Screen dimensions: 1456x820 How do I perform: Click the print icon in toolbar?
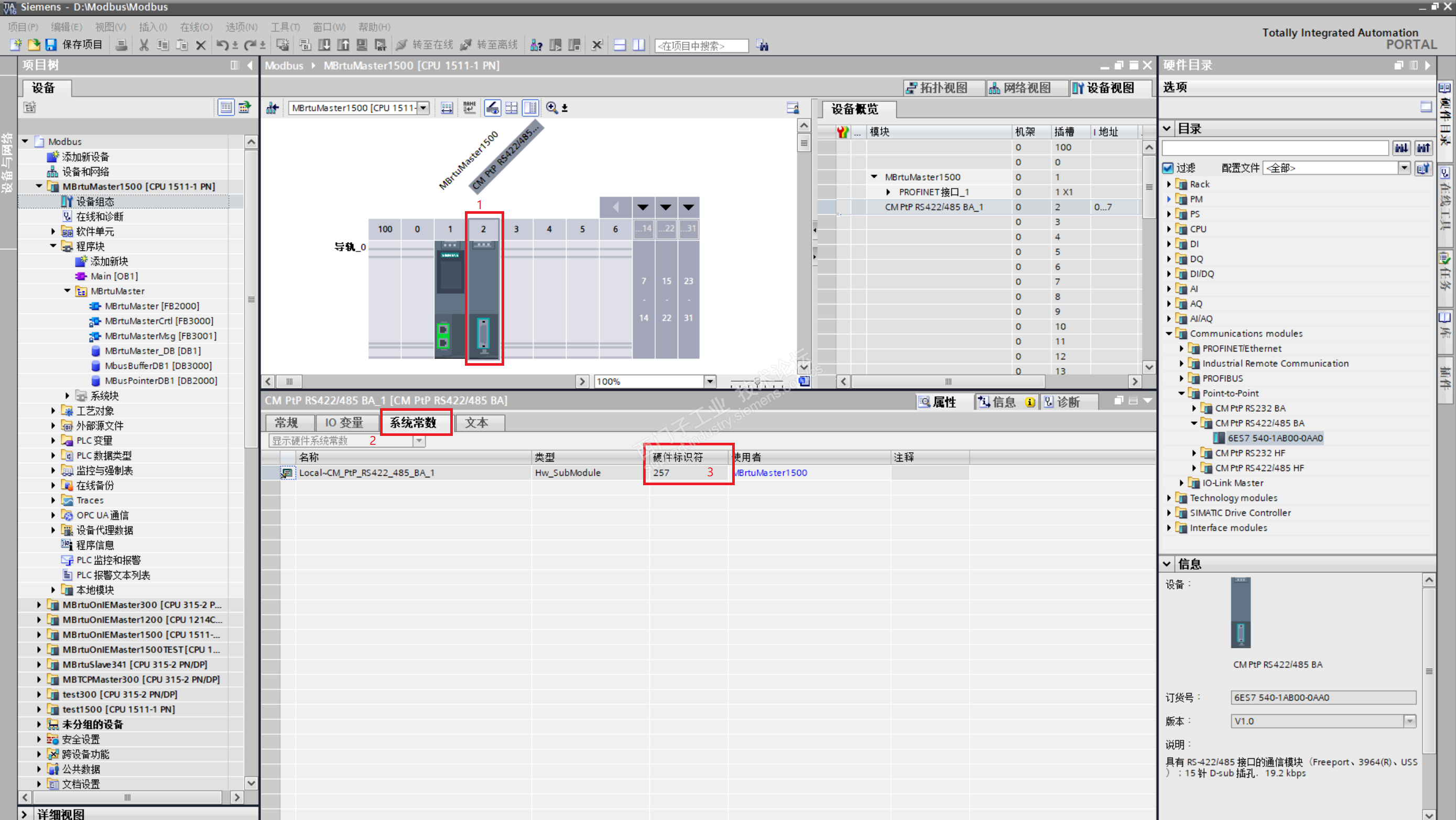point(121,45)
